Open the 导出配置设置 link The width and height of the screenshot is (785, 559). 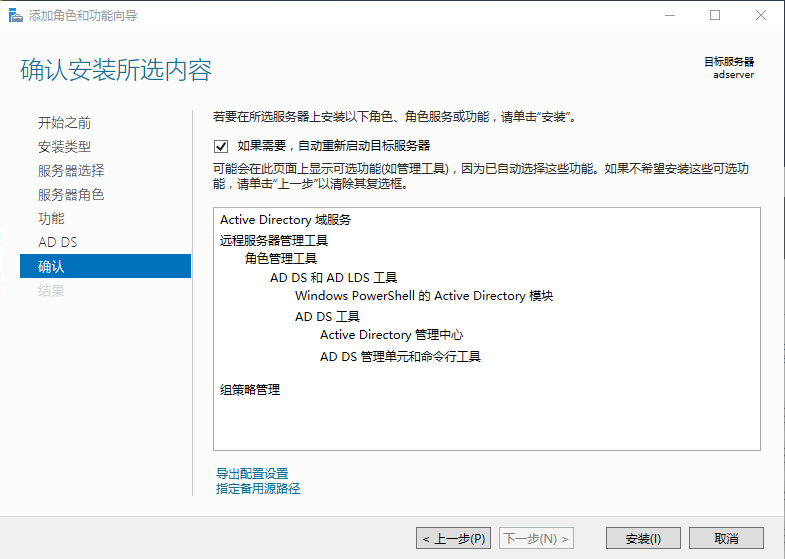pyautogui.click(x=252, y=473)
